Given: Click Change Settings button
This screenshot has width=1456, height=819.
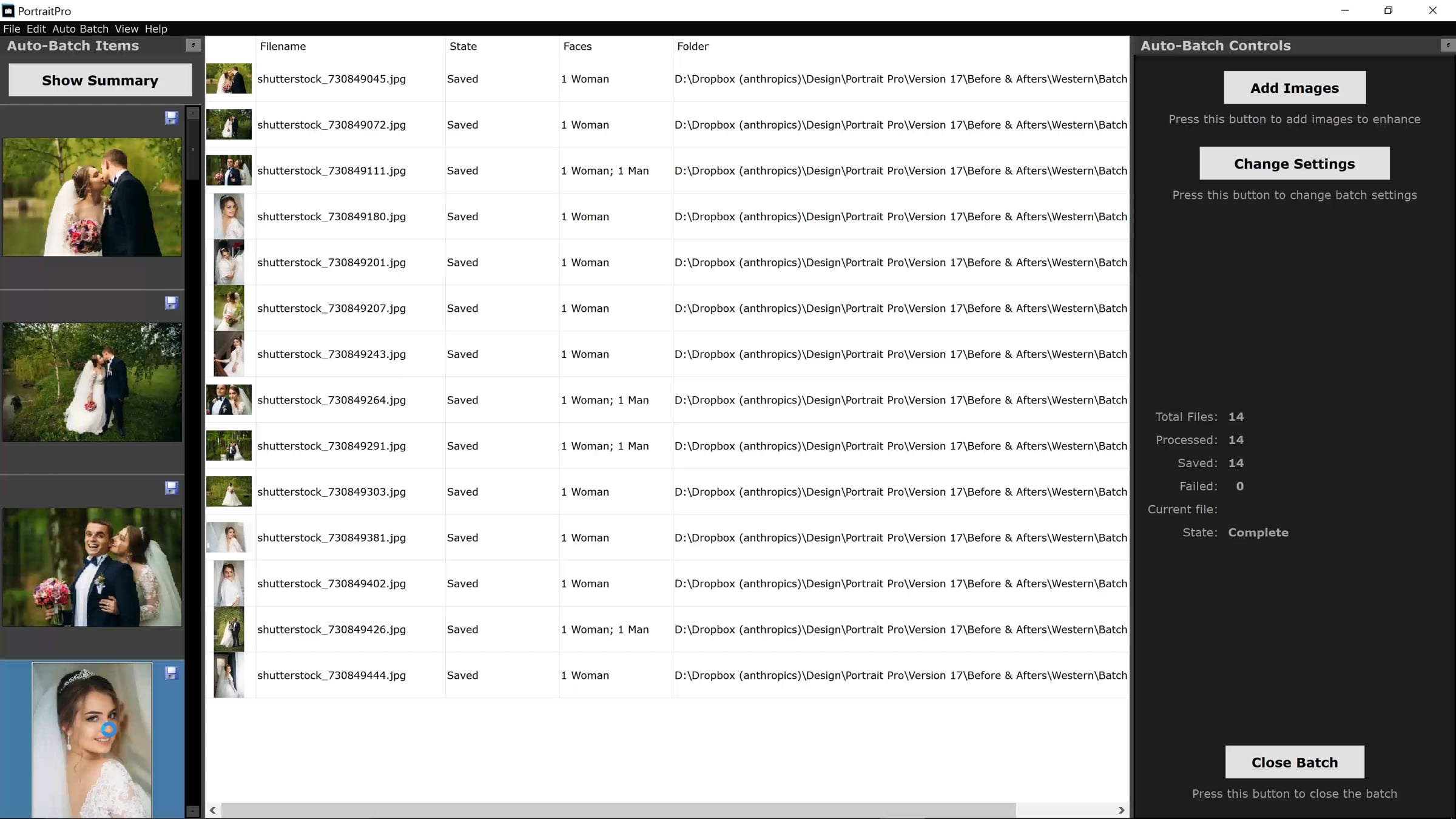Looking at the screenshot, I should tap(1294, 164).
